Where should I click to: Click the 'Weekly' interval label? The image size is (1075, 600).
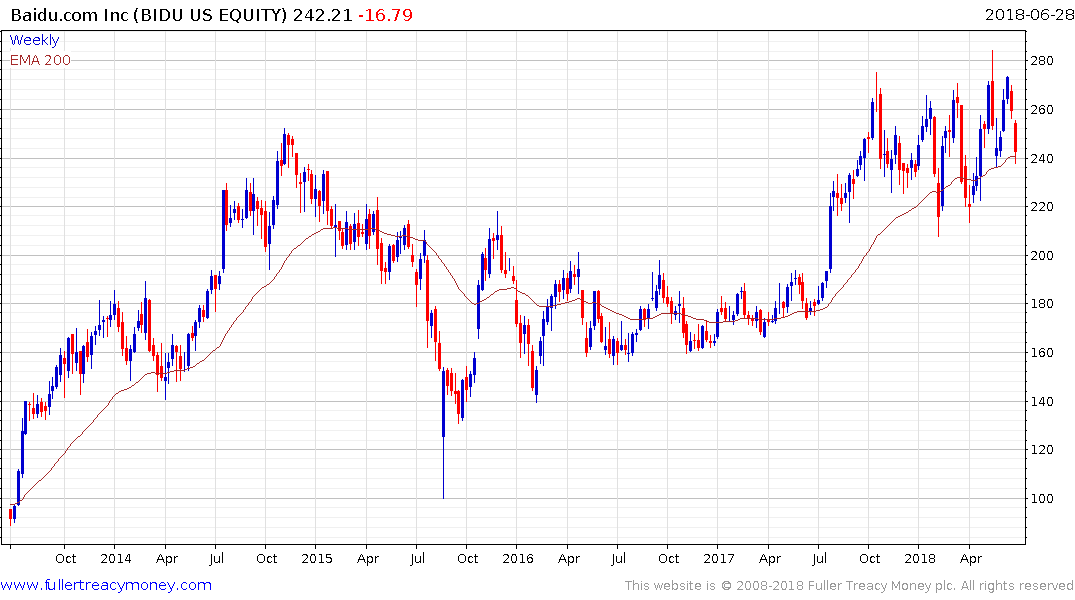tap(34, 40)
